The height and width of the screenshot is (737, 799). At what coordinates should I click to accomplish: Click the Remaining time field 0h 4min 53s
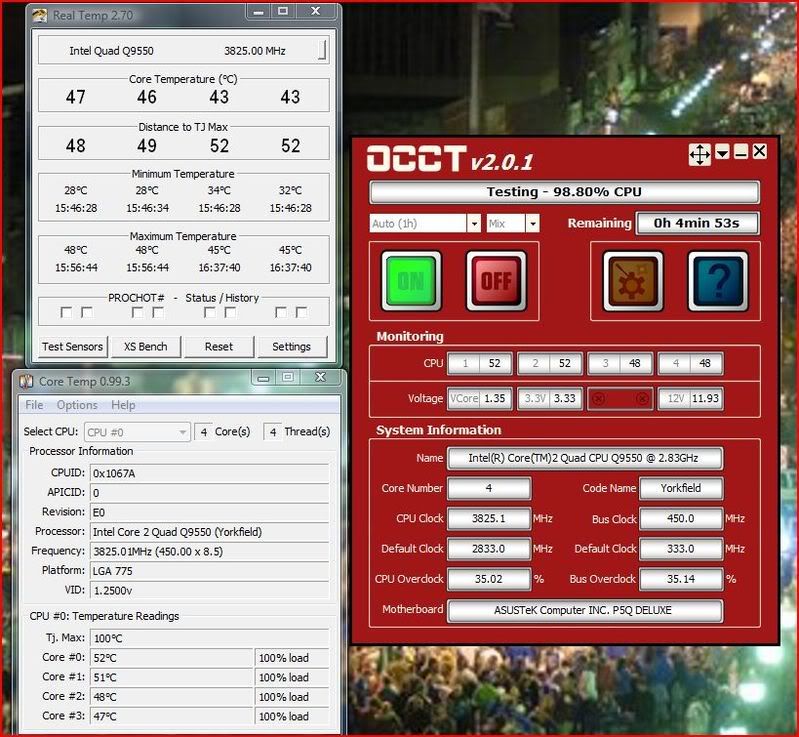click(x=697, y=223)
